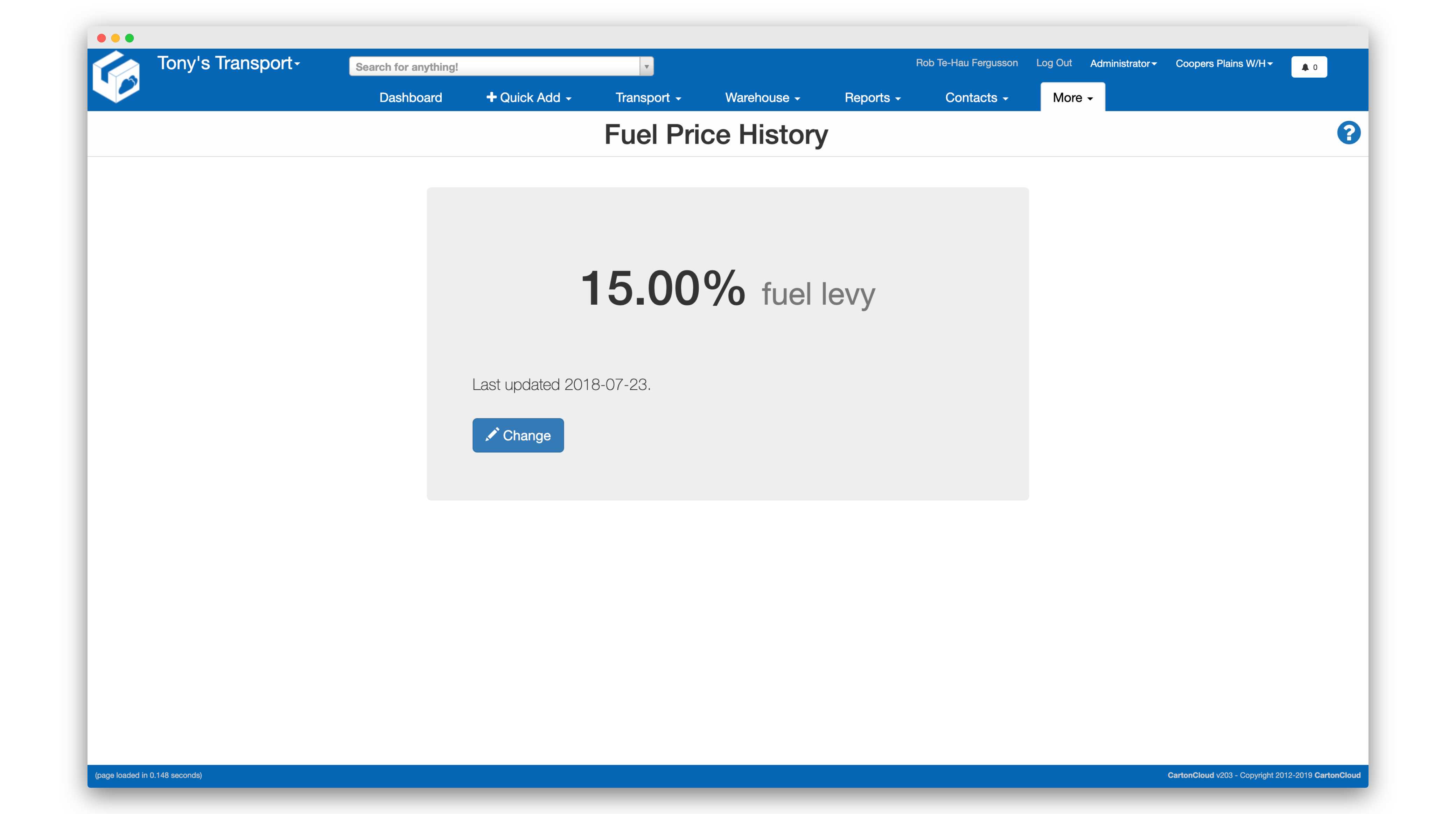
Task: Expand the More menu
Action: (1072, 97)
